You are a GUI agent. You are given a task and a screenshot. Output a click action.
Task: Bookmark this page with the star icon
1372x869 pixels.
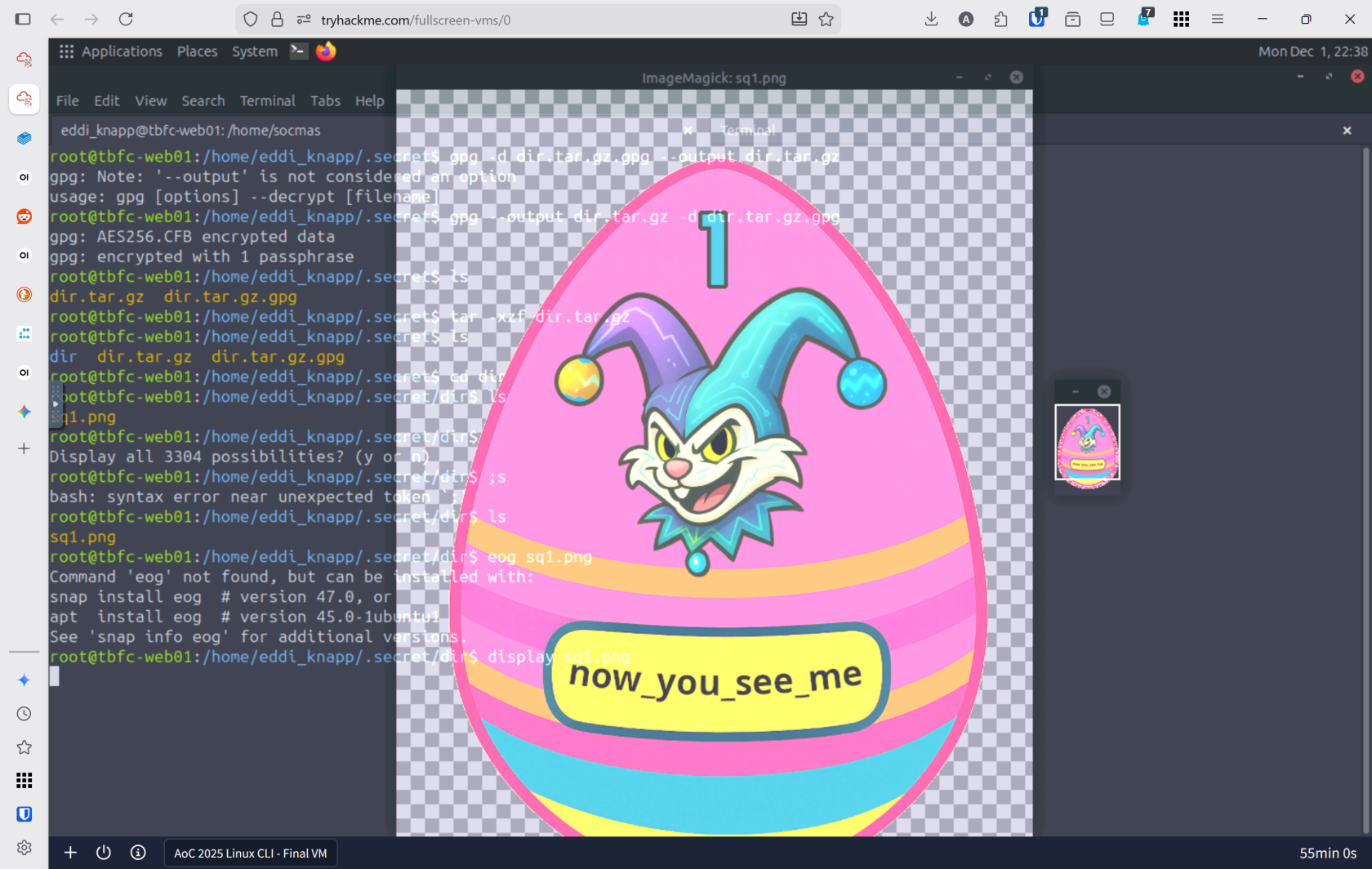pos(826,20)
